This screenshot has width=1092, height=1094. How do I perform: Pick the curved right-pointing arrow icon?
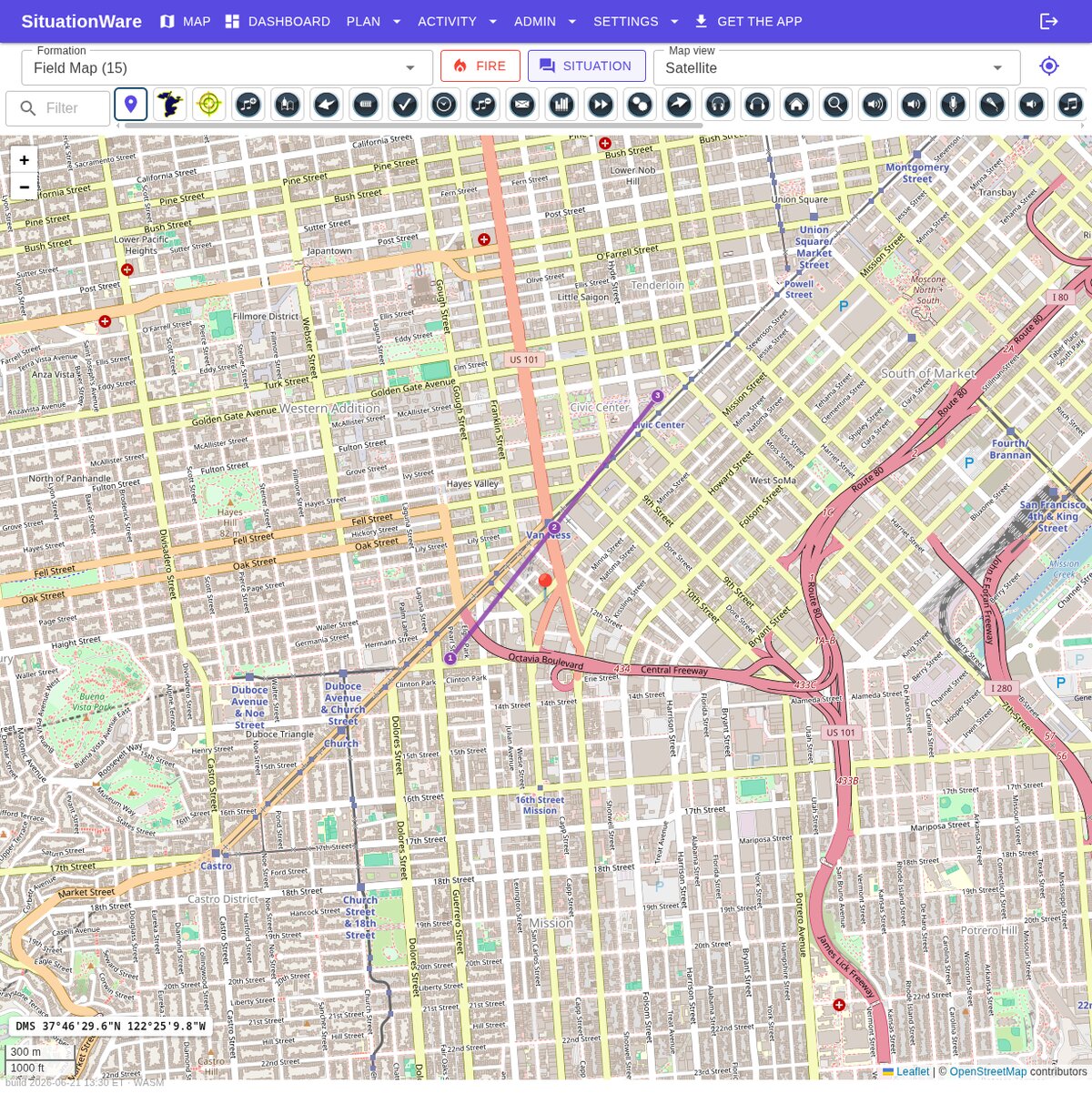[x=678, y=105]
